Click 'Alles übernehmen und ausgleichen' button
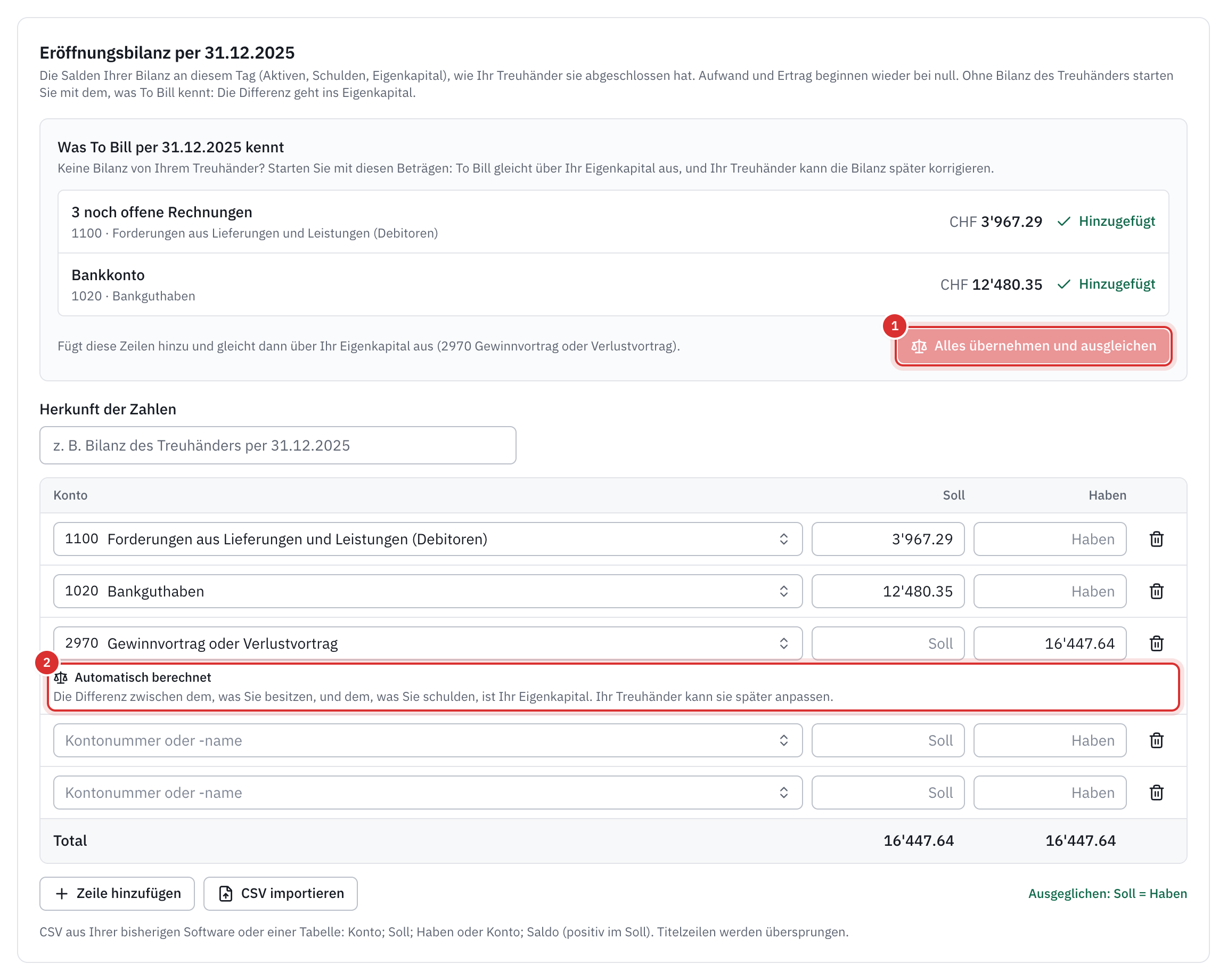1227x980 pixels. (x=1033, y=346)
